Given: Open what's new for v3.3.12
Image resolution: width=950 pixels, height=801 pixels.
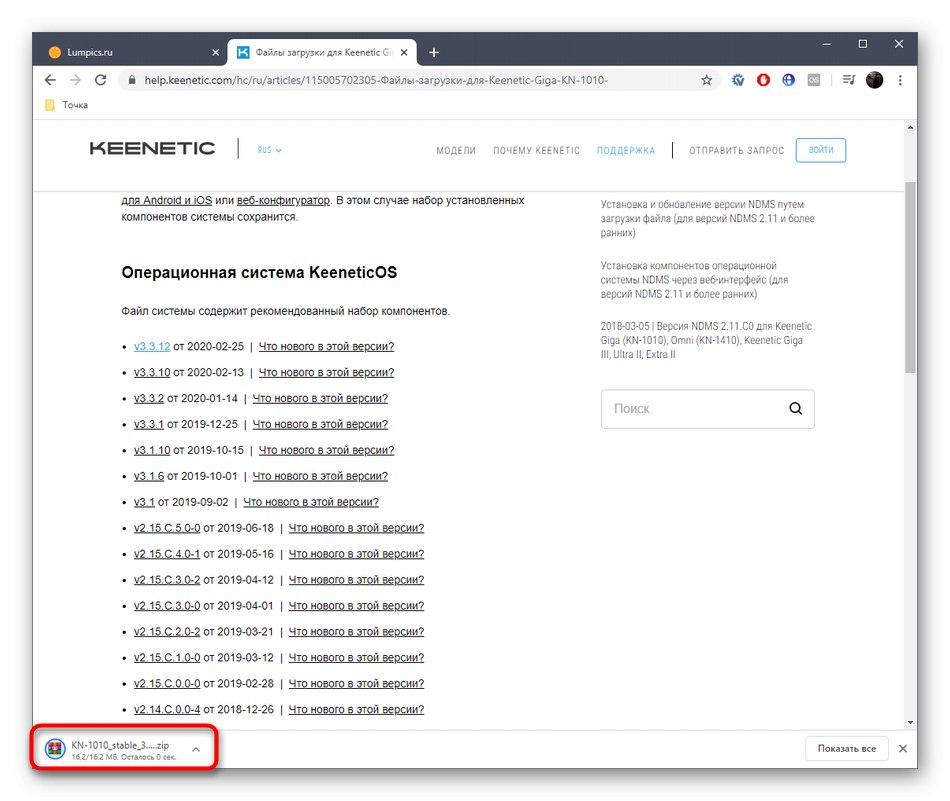Looking at the screenshot, I should pos(327,347).
